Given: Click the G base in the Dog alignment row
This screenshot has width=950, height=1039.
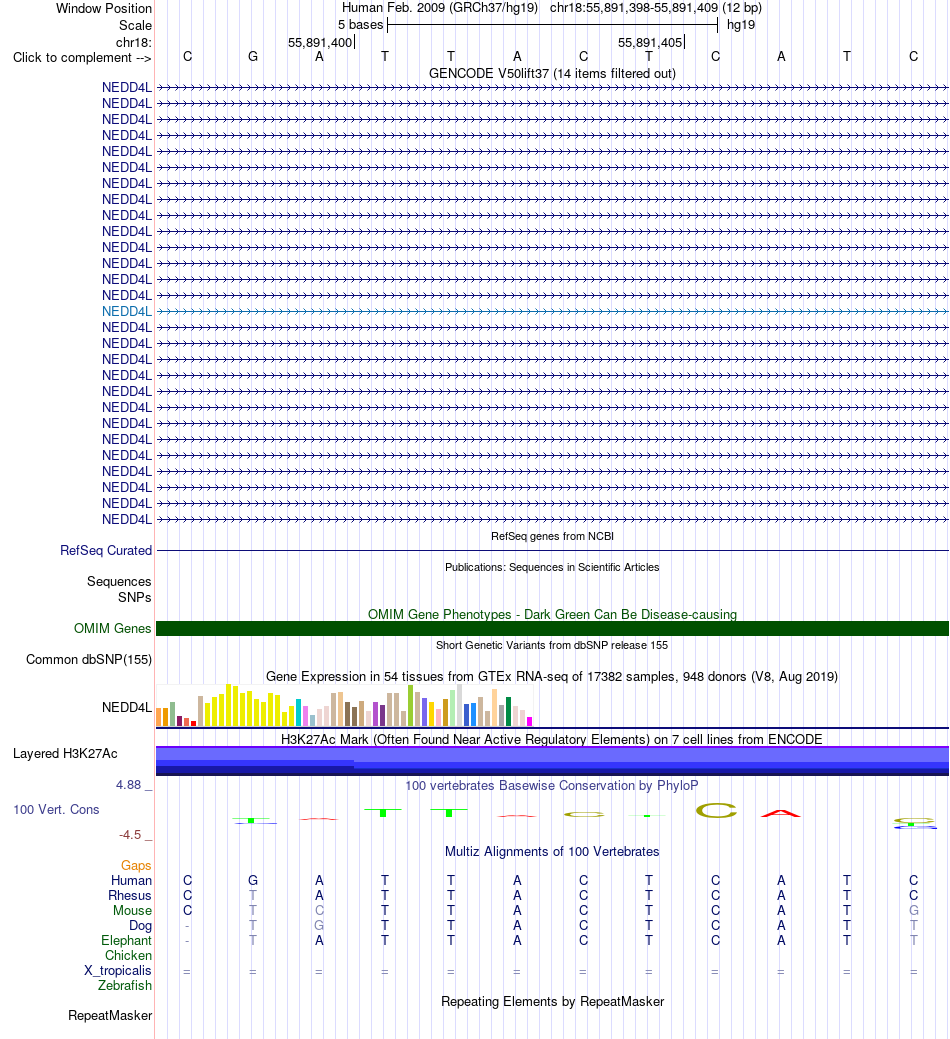Looking at the screenshot, I should coord(319,926).
